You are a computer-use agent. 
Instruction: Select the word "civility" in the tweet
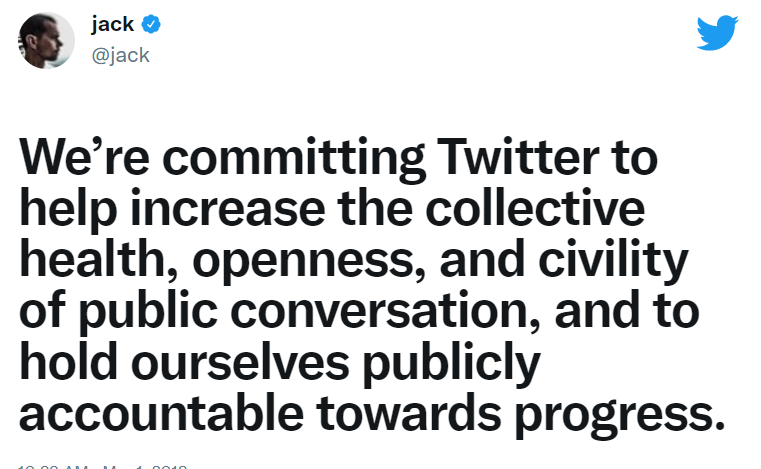[x=613, y=262]
